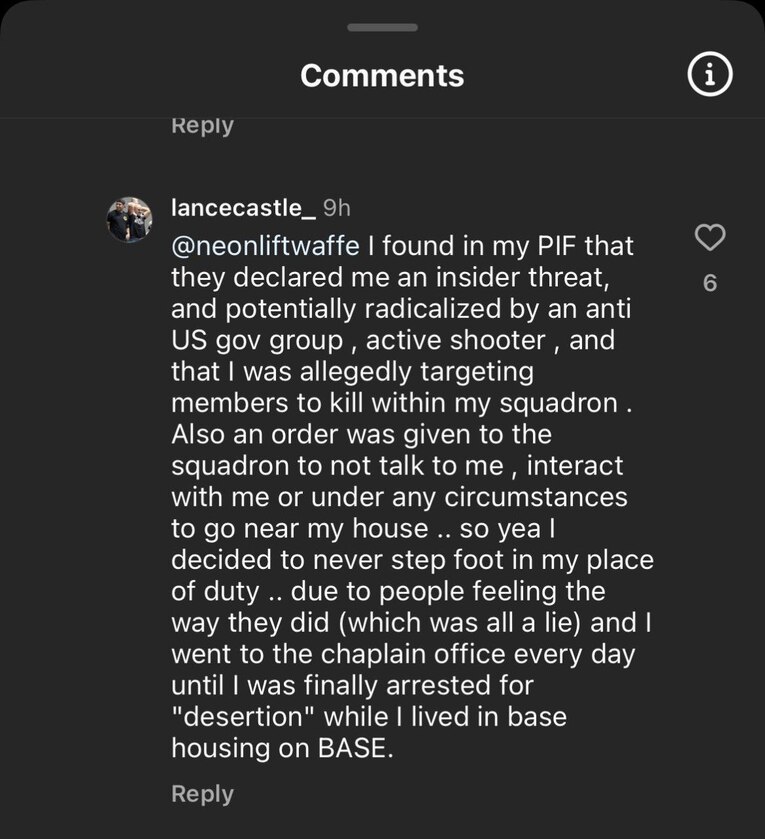765x839 pixels.
Task: Tap the word "squadron" before the period
Action: point(558,404)
